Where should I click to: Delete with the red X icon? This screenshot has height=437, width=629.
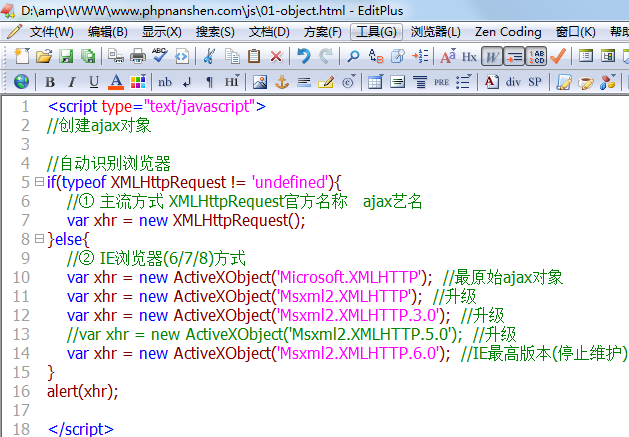coord(276,57)
